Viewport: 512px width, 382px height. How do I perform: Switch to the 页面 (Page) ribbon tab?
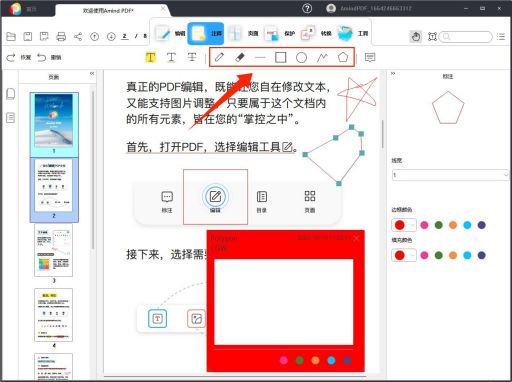[243, 34]
